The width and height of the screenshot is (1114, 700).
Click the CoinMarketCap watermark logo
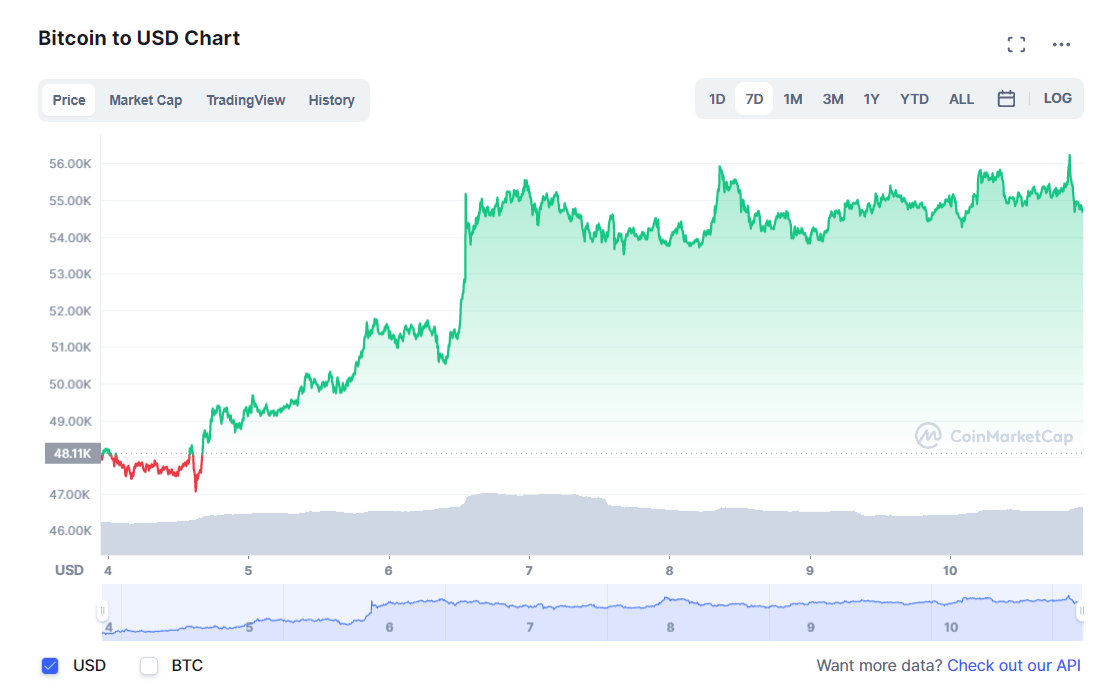[x=993, y=436]
